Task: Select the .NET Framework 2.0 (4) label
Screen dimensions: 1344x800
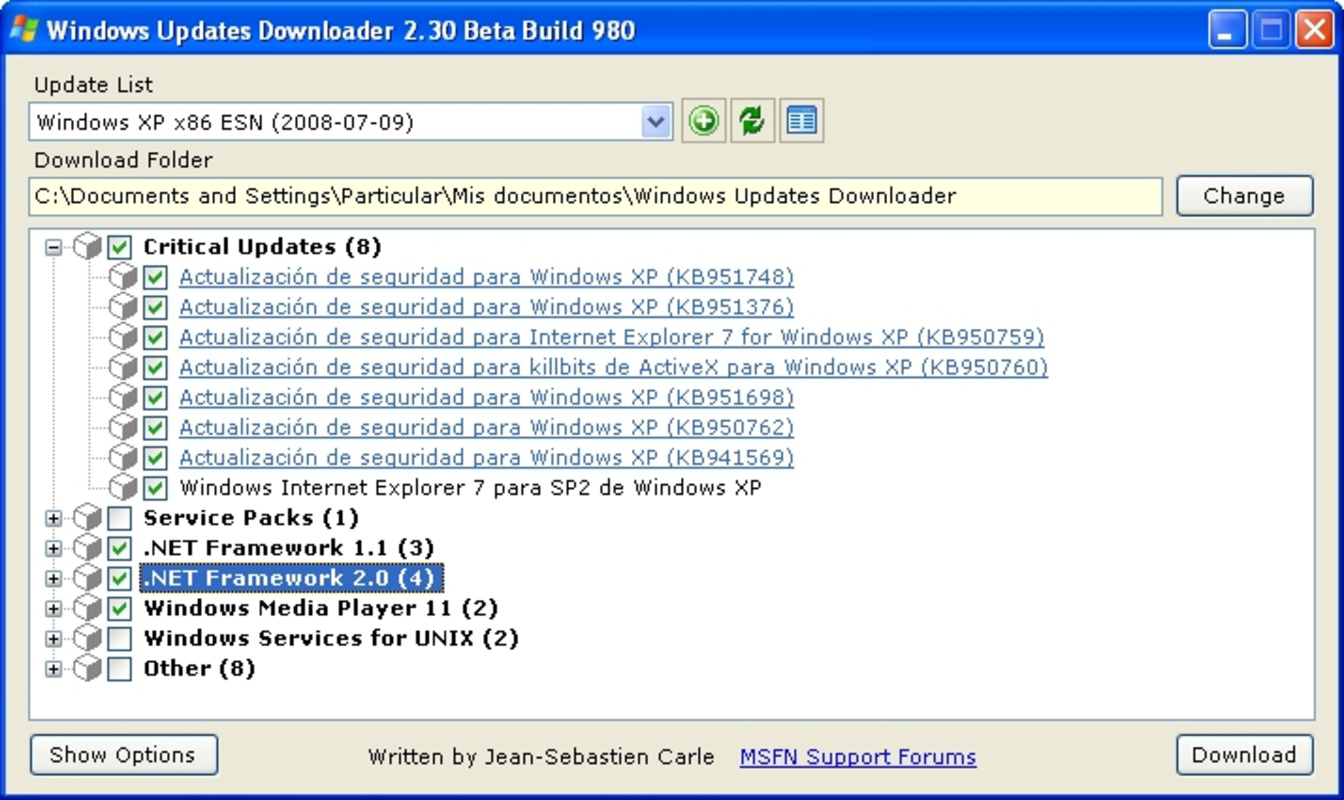Action: pyautogui.click(x=290, y=578)
